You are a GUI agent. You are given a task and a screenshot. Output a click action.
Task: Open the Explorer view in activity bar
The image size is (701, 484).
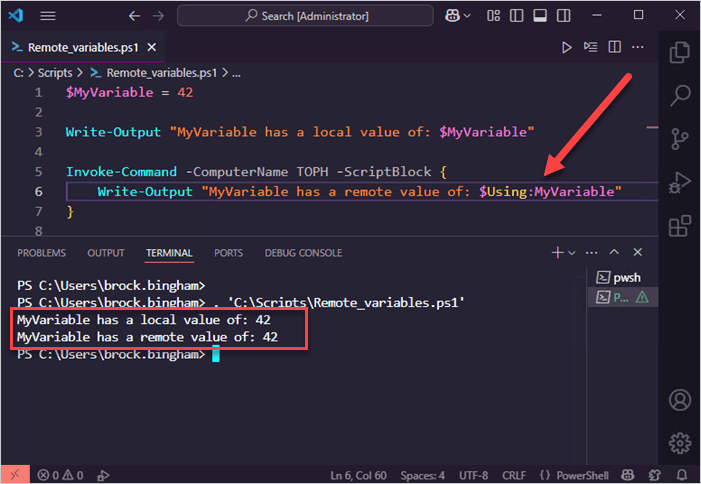(680, 53)
